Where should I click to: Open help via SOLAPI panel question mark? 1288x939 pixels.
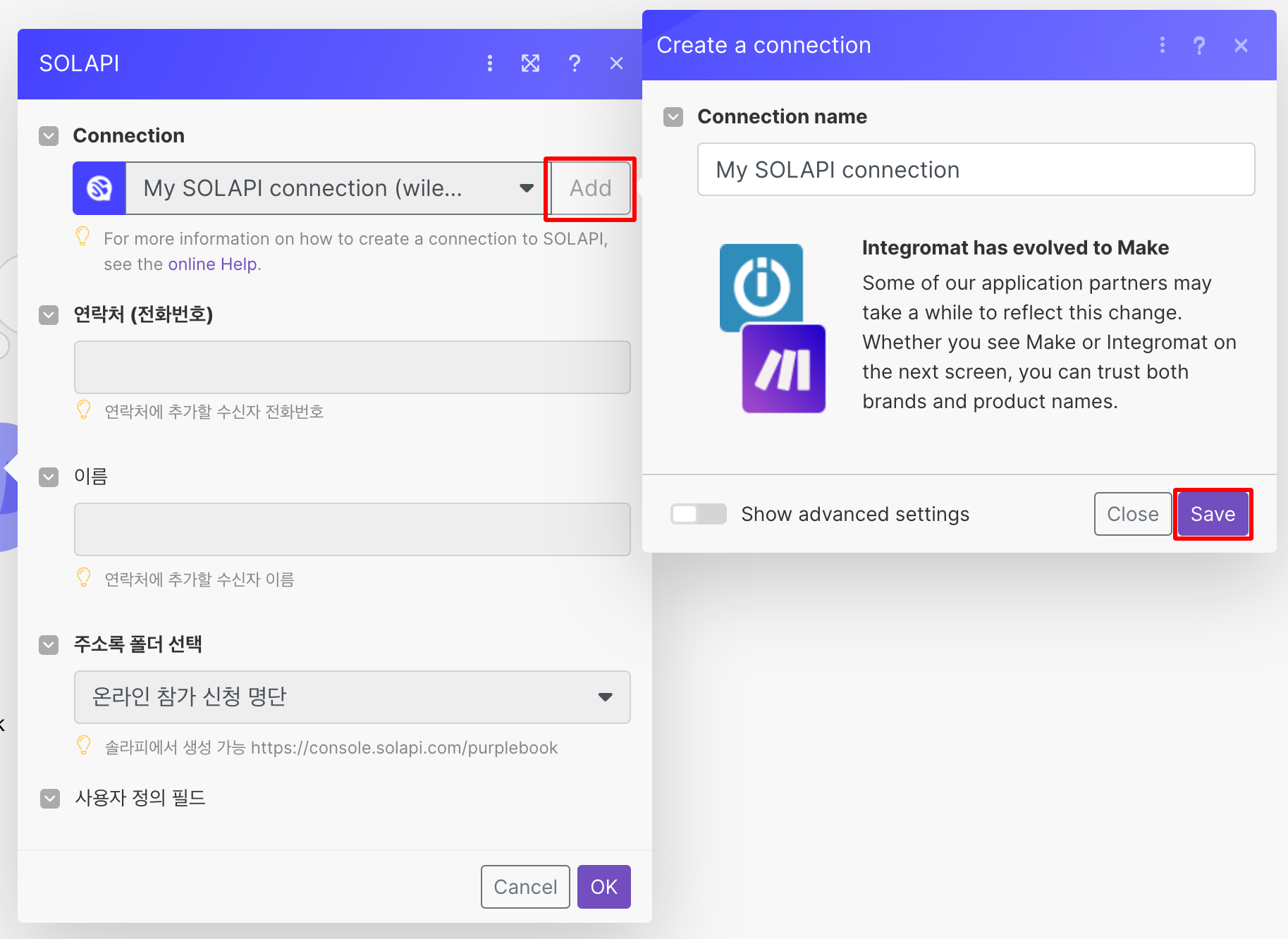(575, 63)
